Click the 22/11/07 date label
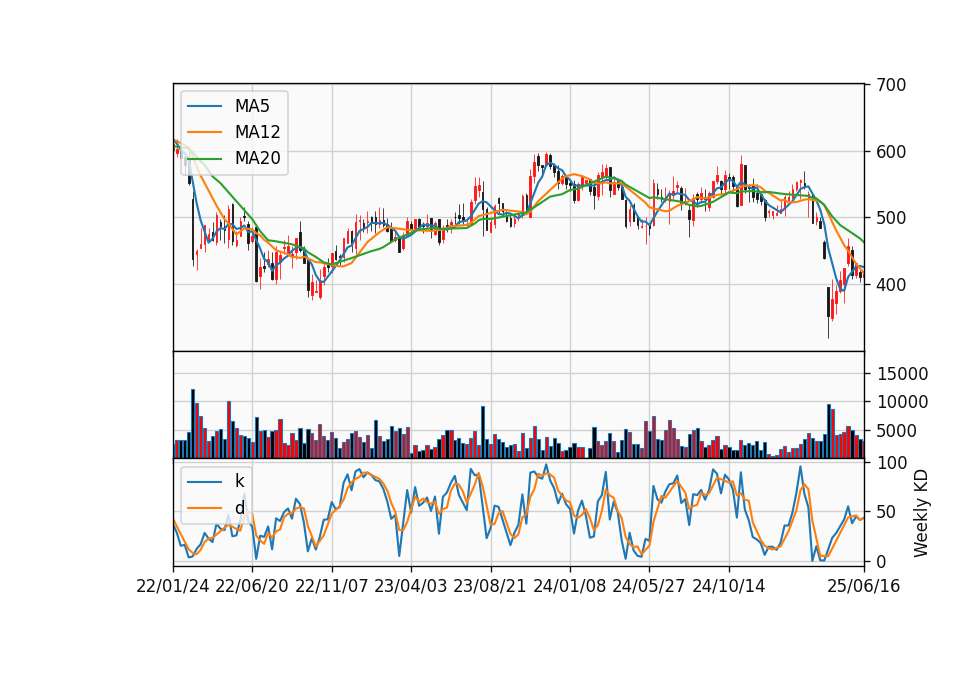 click(x=332, y=586)
